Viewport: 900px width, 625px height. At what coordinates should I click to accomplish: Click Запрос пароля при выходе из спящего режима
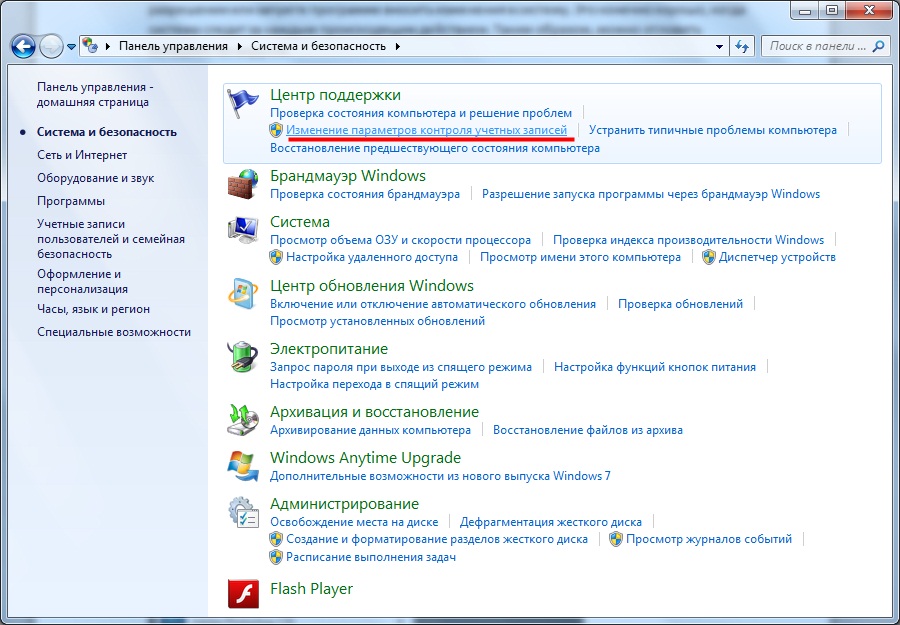tap(401, 367)
